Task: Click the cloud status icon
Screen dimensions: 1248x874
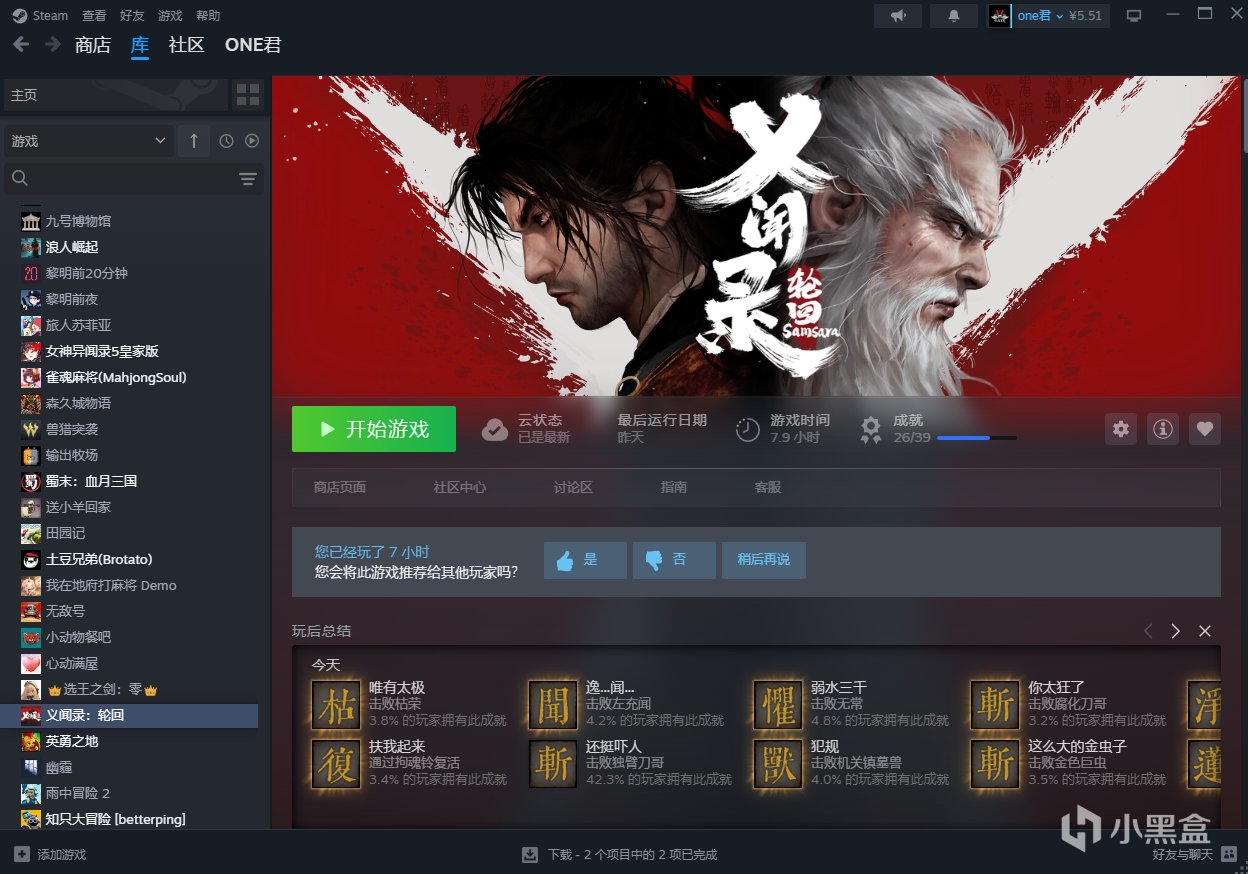Action: pos(495,430)
